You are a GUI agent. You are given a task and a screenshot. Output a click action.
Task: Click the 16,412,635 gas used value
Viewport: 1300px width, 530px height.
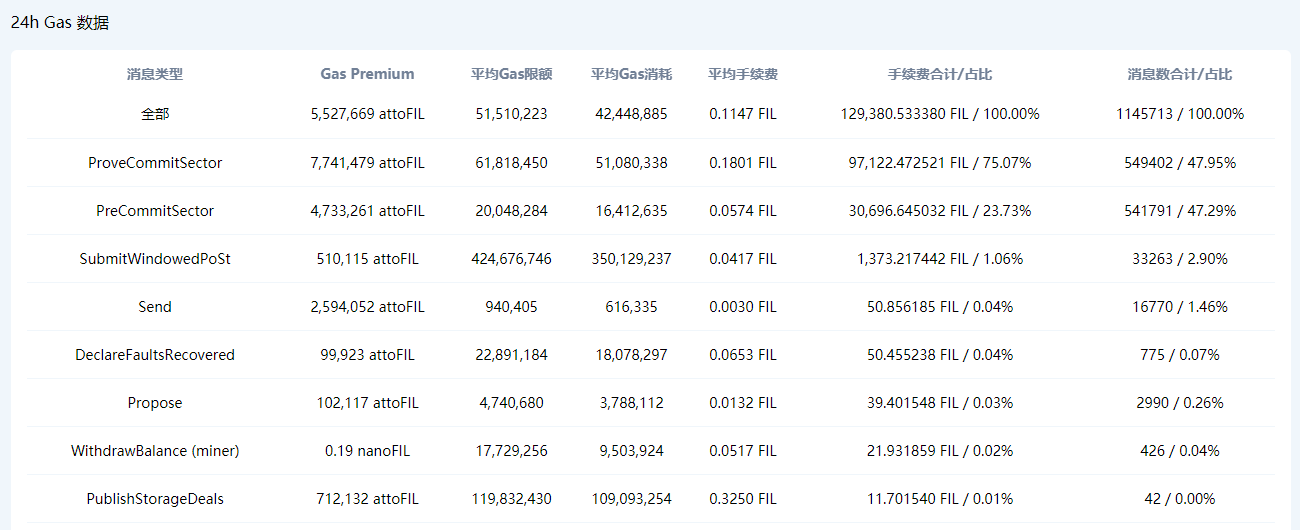631,210
